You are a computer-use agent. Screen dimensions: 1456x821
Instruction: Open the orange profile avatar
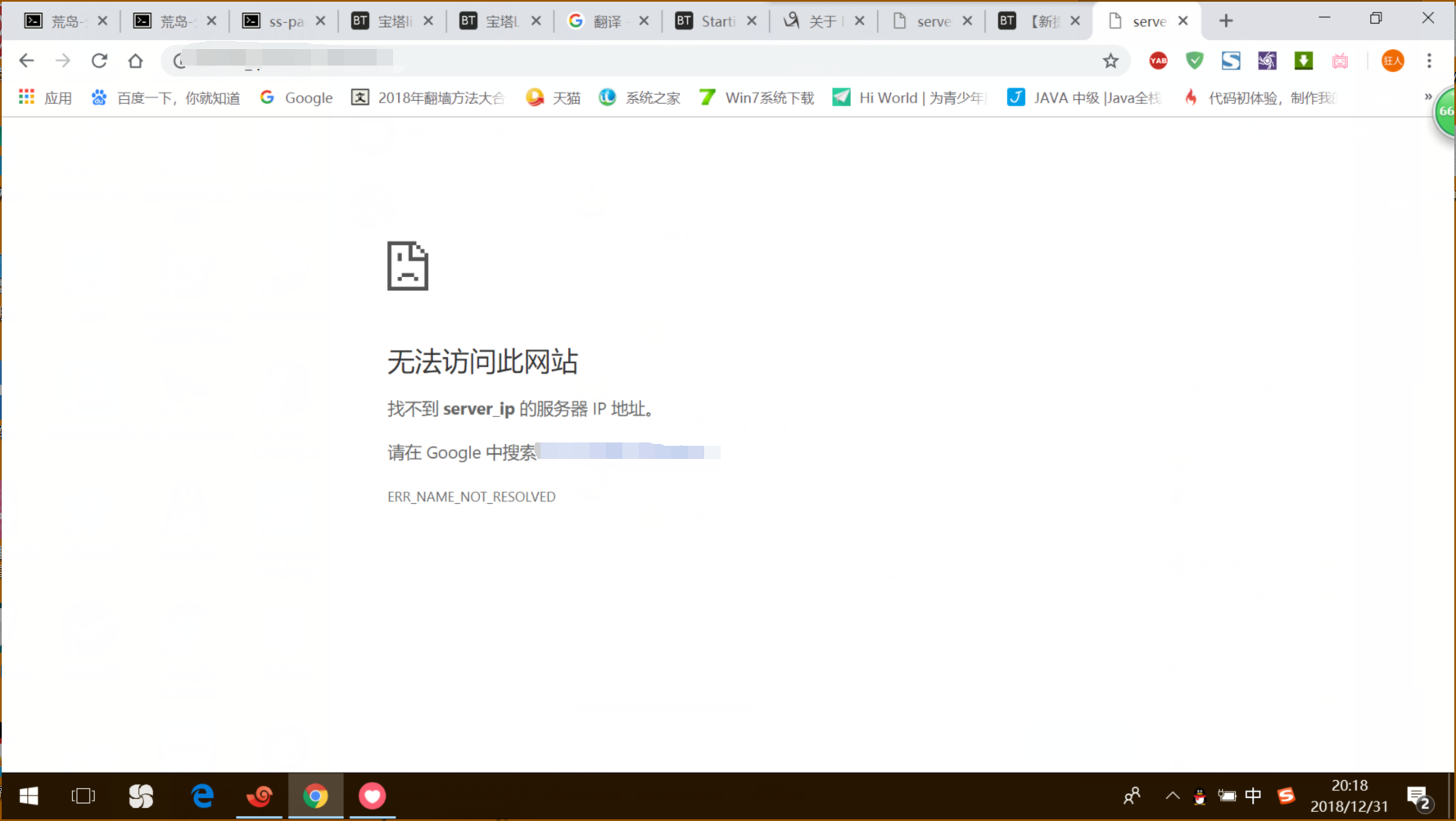(1392, 61)
